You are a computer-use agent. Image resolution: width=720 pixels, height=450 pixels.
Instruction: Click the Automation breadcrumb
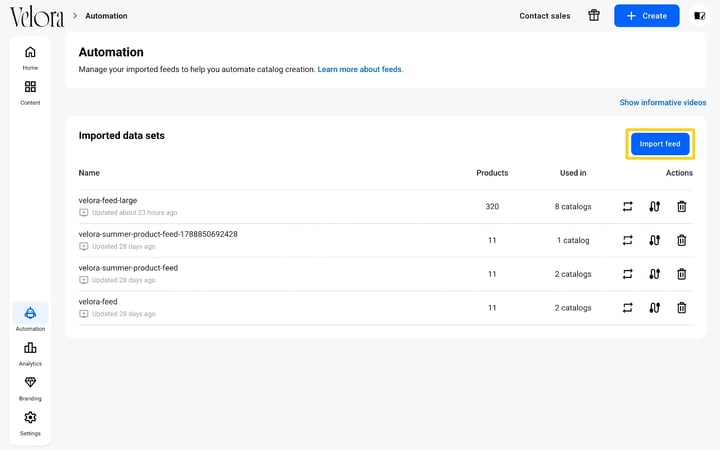(x=106, y=16)
